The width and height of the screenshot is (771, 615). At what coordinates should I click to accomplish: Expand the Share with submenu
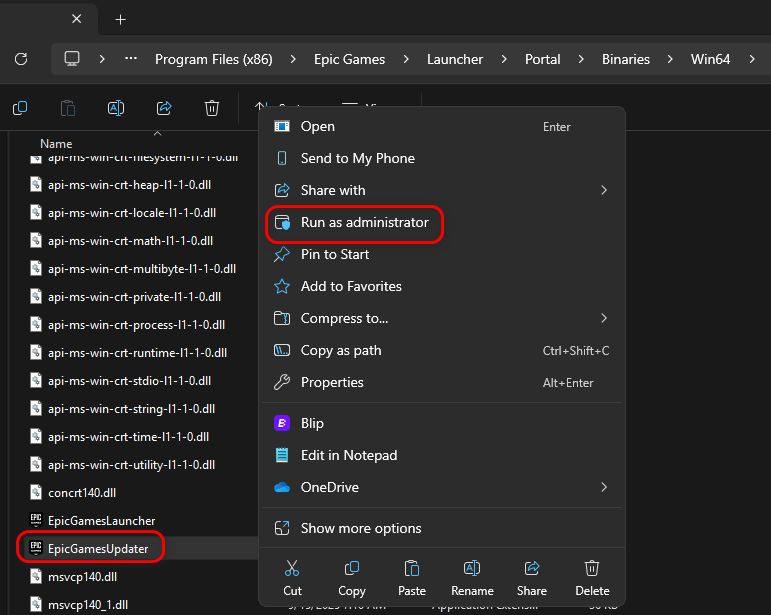(603, 190)
